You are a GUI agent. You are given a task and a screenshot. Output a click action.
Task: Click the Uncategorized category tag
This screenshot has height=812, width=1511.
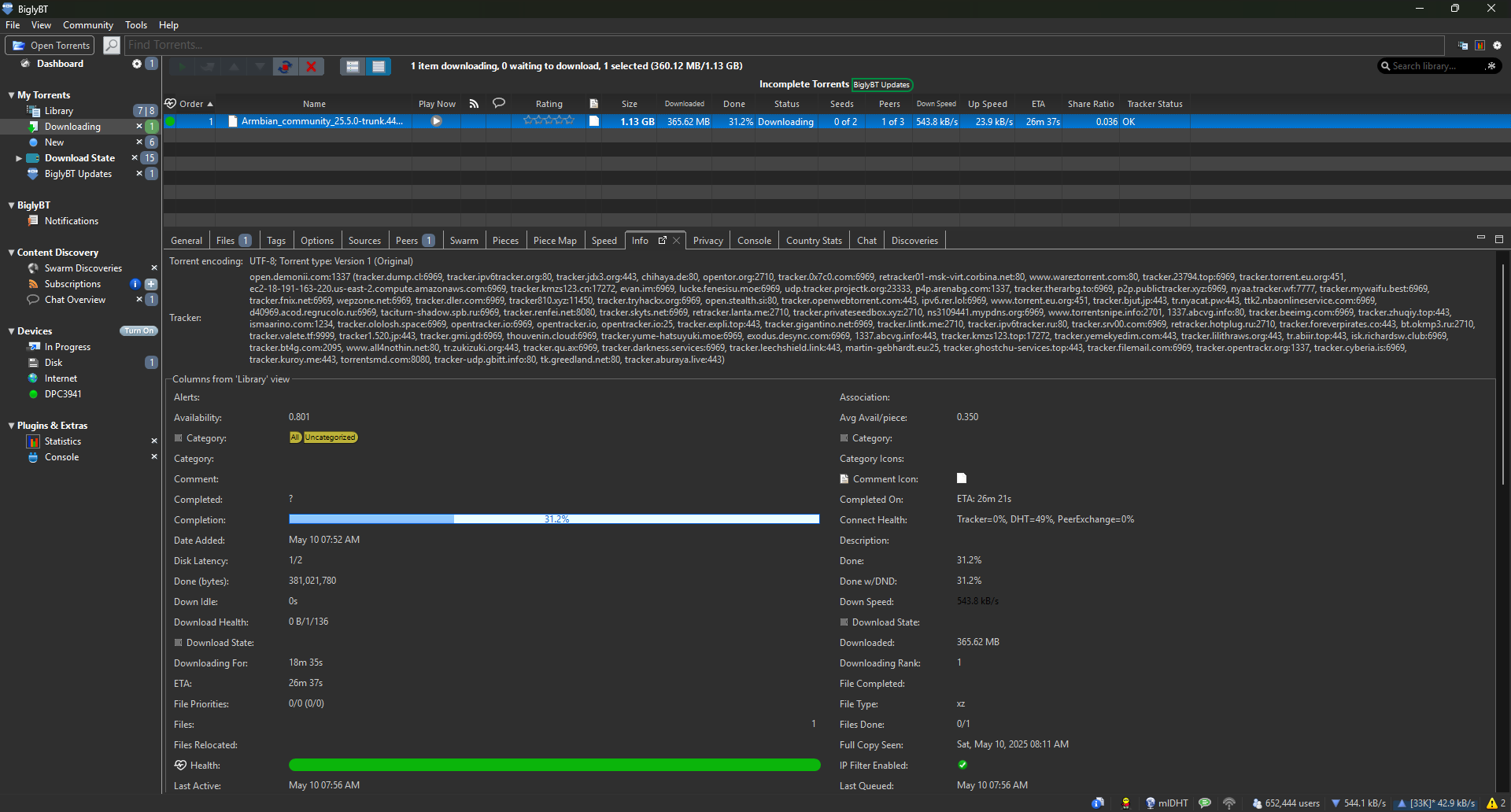[x=331, y=437]
